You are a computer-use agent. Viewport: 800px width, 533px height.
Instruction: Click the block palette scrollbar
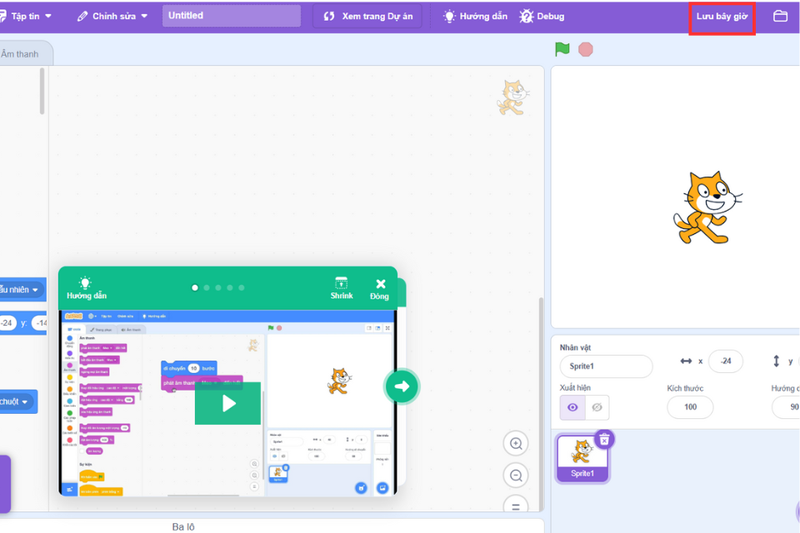point(42,92)
